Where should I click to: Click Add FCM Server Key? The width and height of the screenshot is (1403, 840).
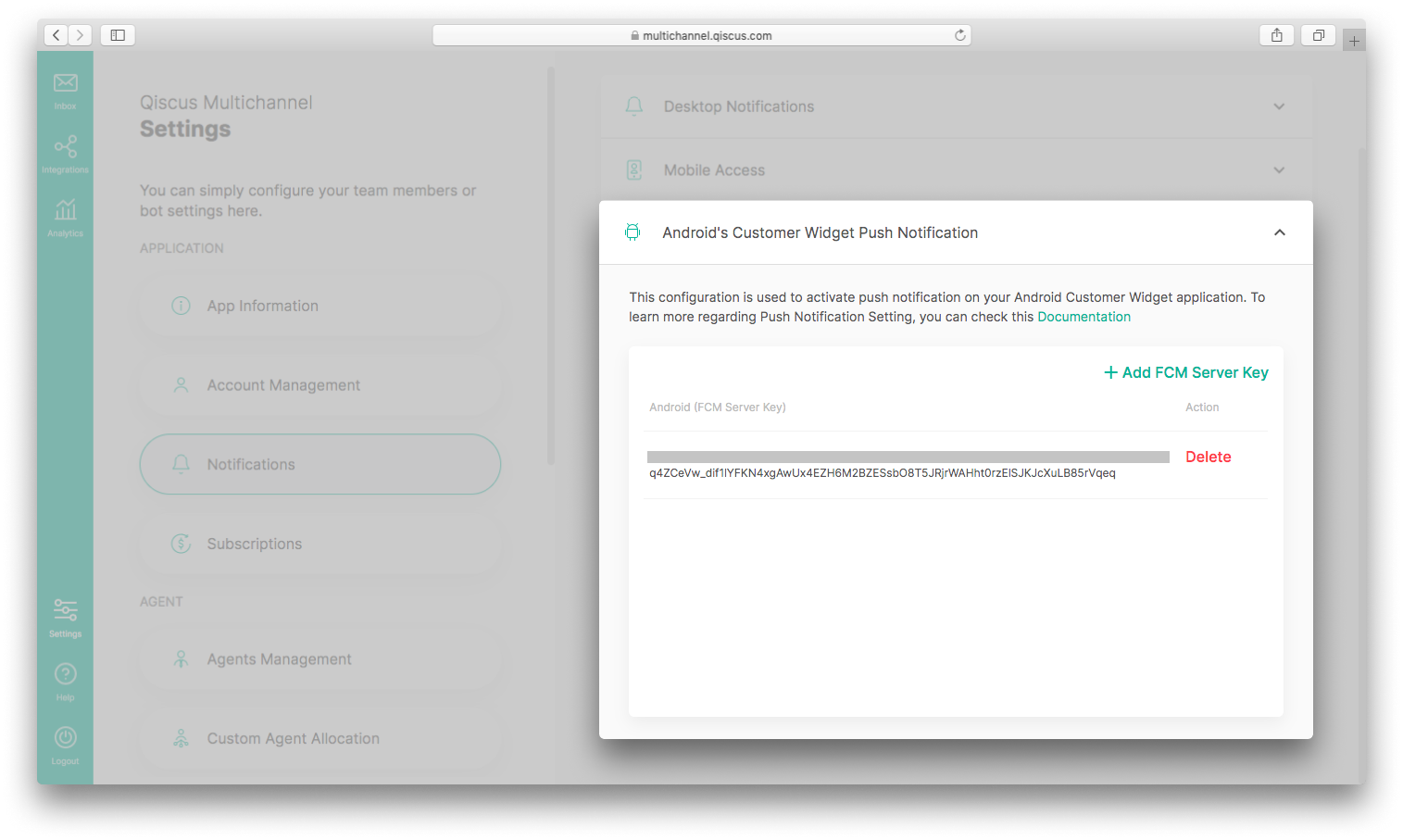[1185, 372]
